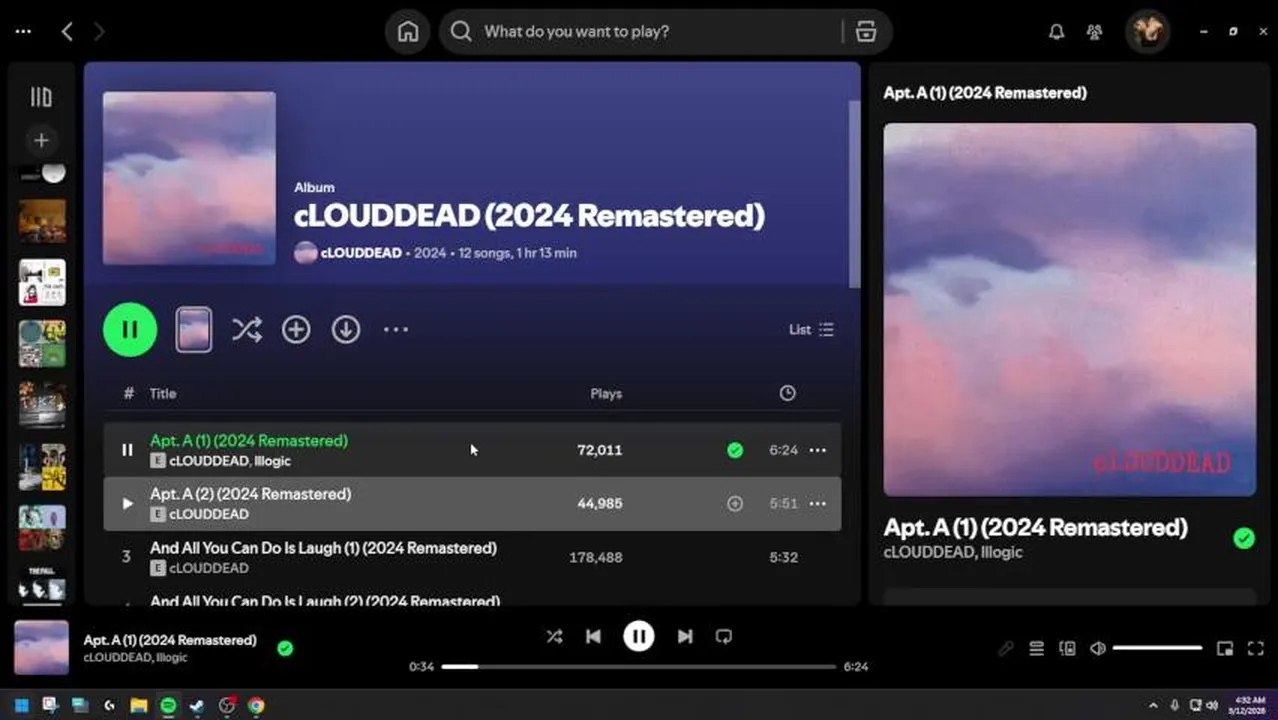Screen dimensions: 1278x720
Task: Mute with the speaker icon
Action: pos(1097,648)
